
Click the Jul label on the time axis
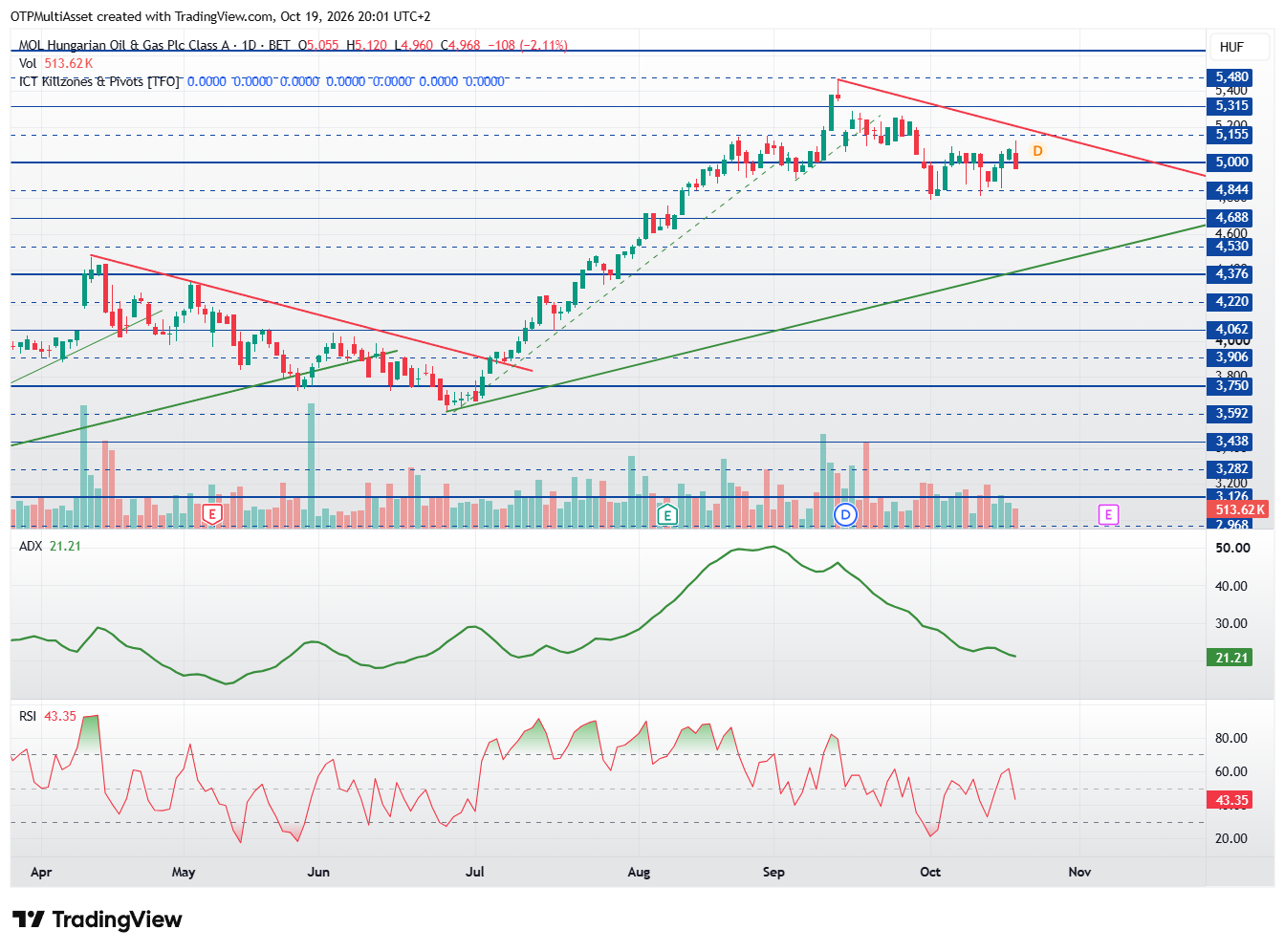(474, 873)
